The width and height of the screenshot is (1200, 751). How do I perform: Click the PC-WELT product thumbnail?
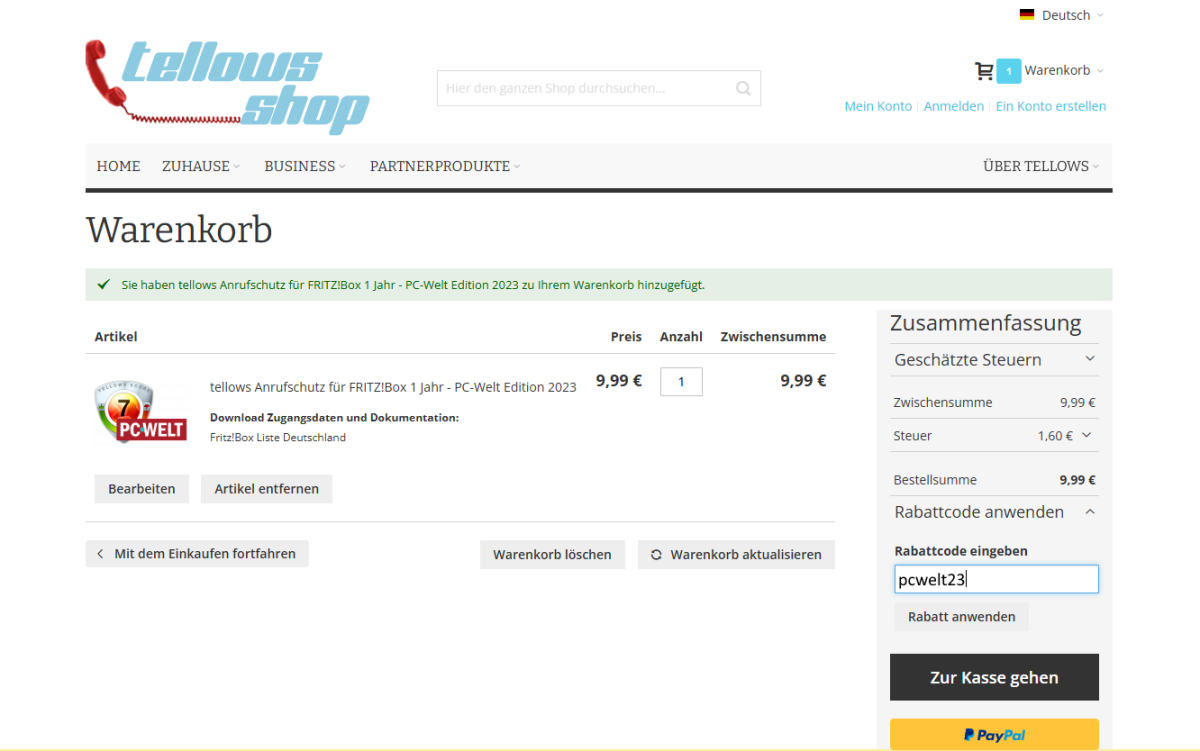pyautogui.click(x=139, y=411)
